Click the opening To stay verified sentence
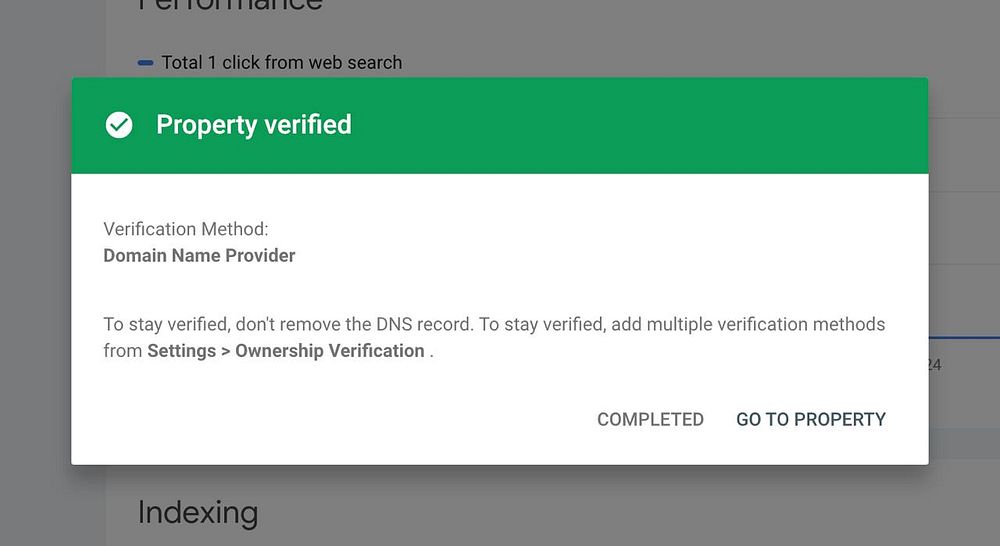The width and height of the screenshot is (1000, 546). coord(288,324)
